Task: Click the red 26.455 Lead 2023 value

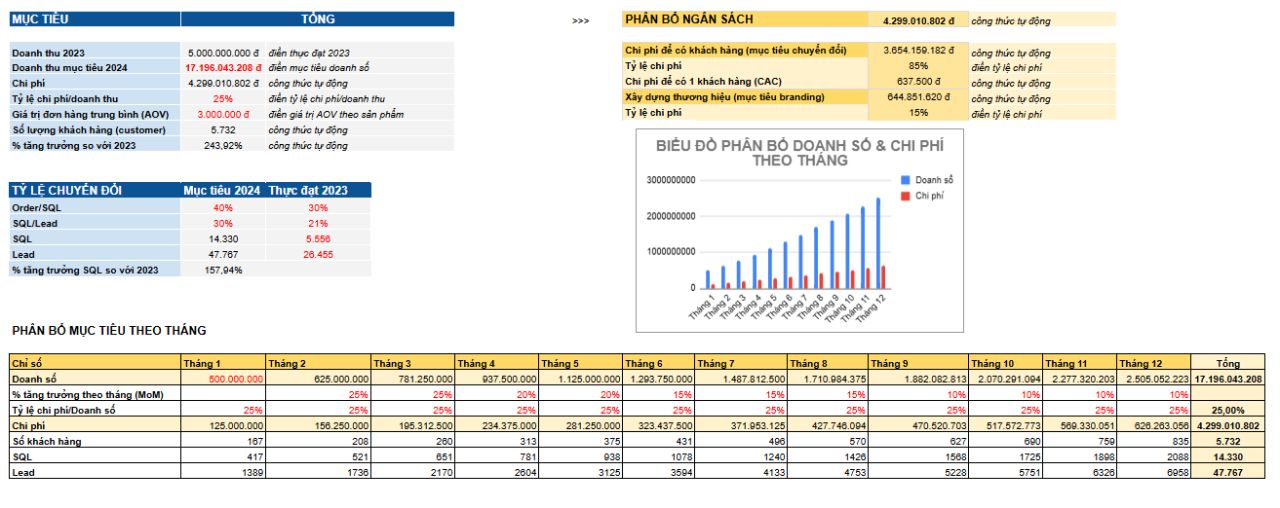Action: click(x=318, y=254)
